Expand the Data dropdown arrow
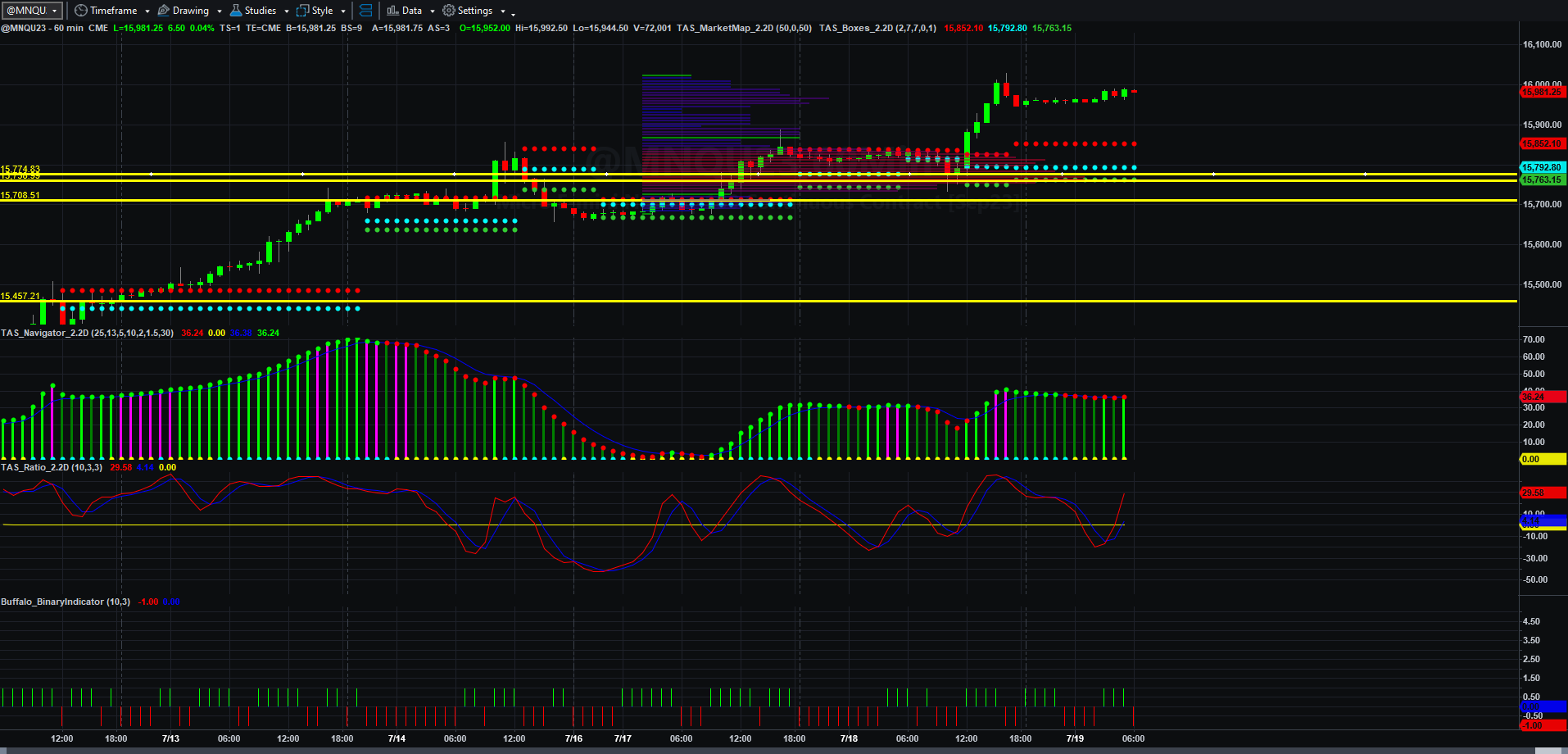Image resolution: width=1568 pixels, height=754 pixels. click(433, 11)
